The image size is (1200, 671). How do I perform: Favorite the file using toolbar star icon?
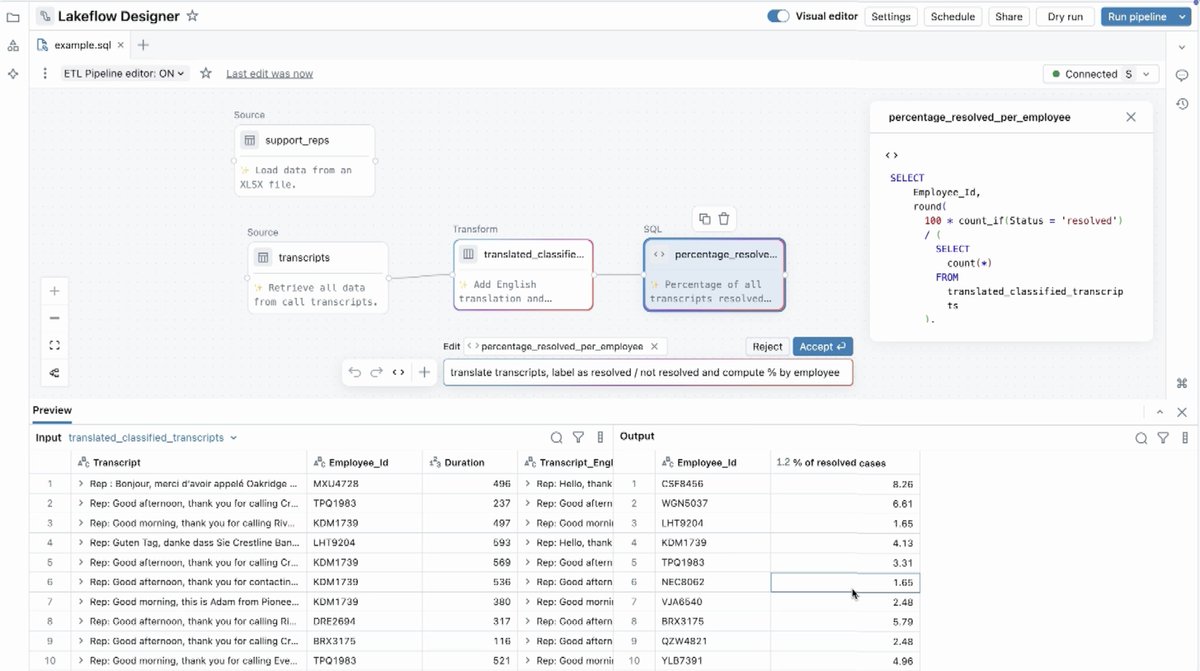[206, 73]
